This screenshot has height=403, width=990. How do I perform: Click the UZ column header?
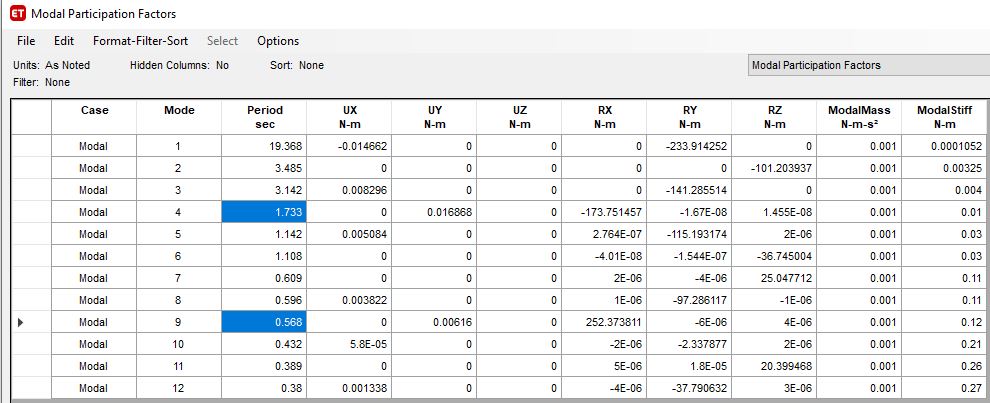click(519, 117)
